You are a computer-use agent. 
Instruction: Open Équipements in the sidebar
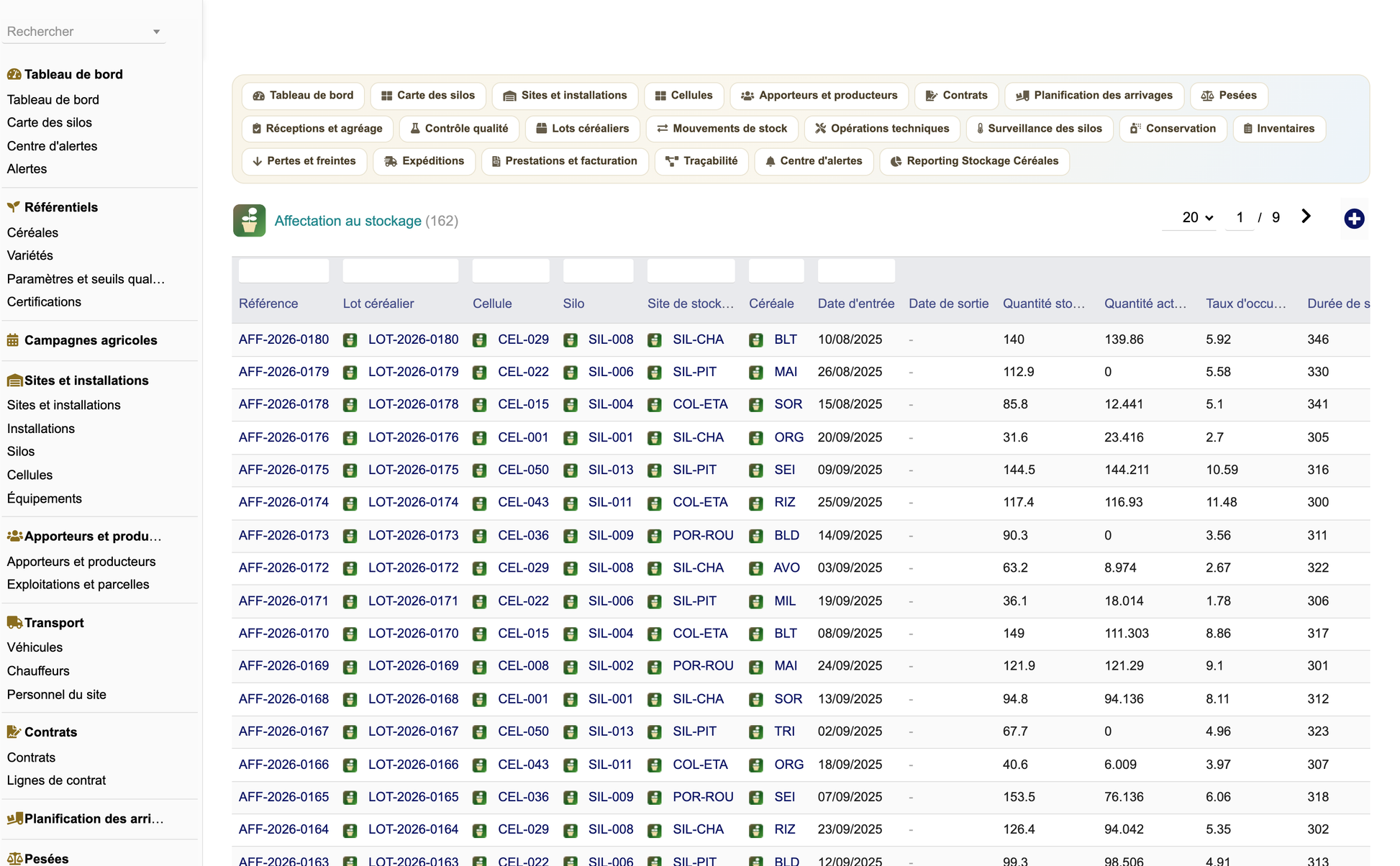(x=44, y=498)
